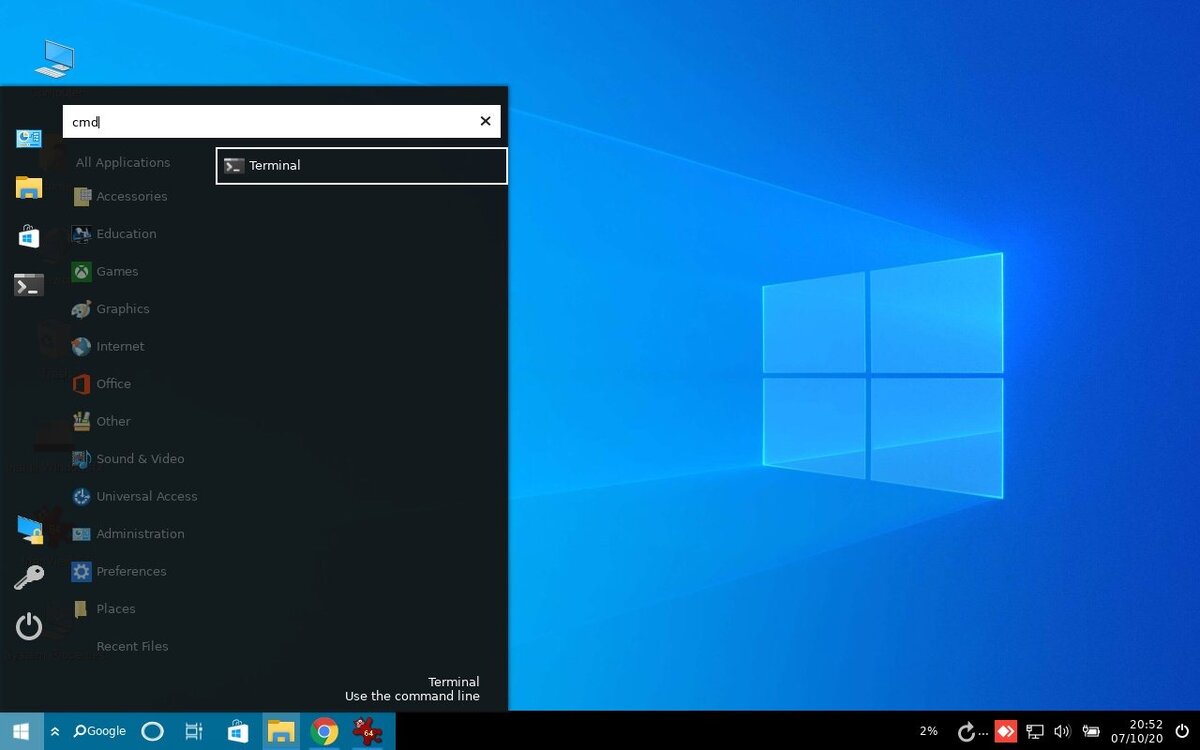Show All Applications list
Viewport: 1200px width, 750px height.
coord(122,163)
